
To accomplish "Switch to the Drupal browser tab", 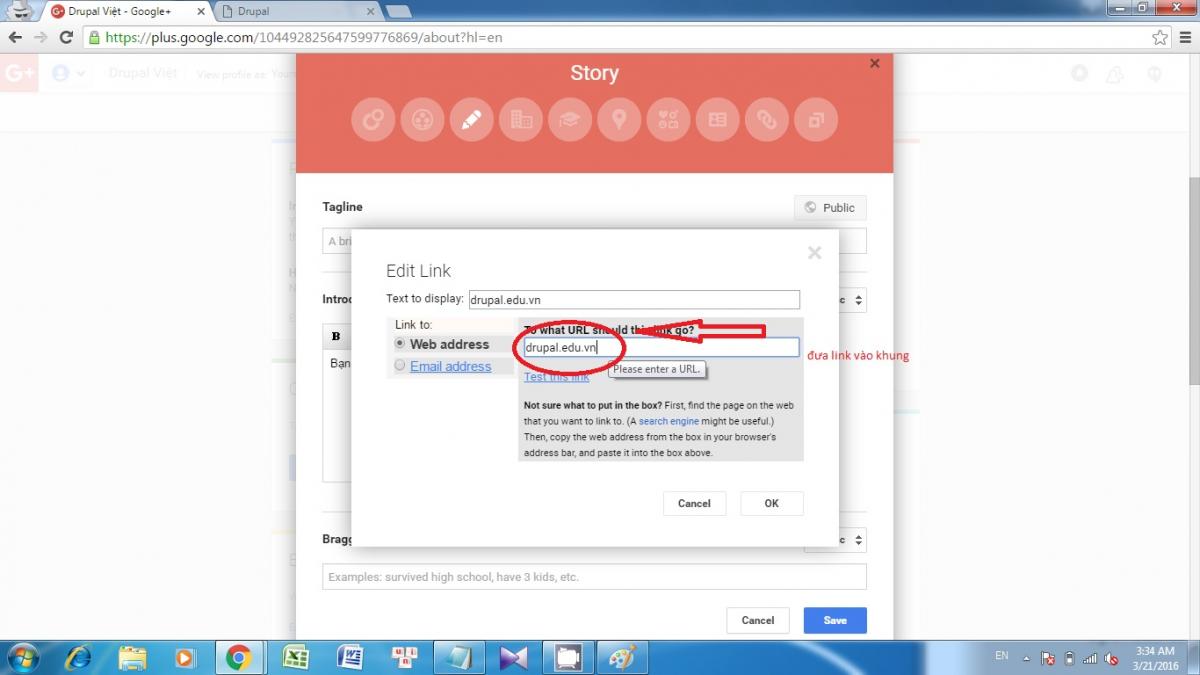I will pyautogui.click(x=297, y=12).
